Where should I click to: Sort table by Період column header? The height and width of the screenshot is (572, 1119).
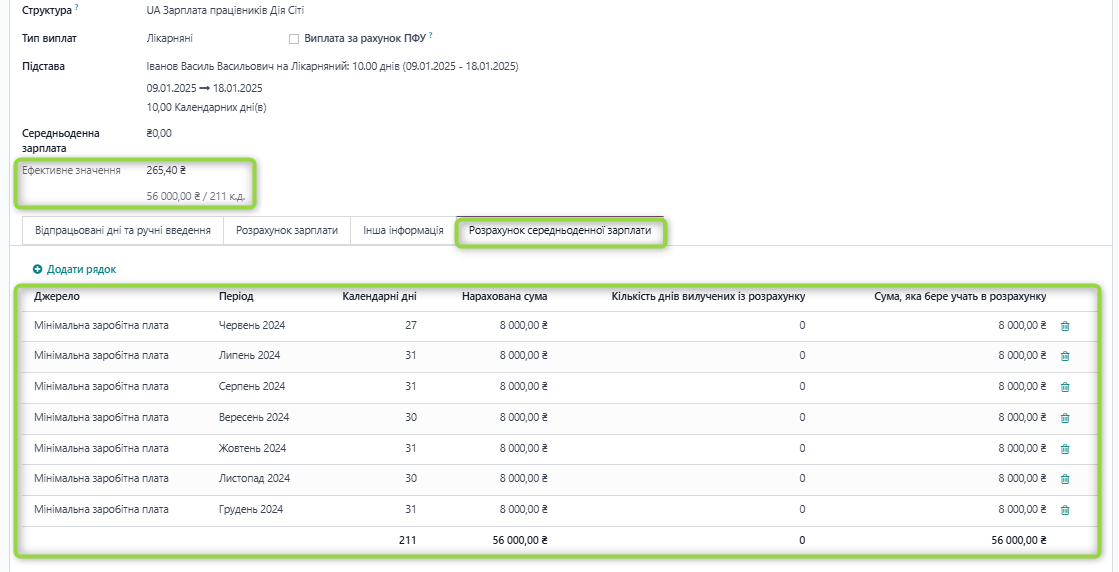point(236,297)
